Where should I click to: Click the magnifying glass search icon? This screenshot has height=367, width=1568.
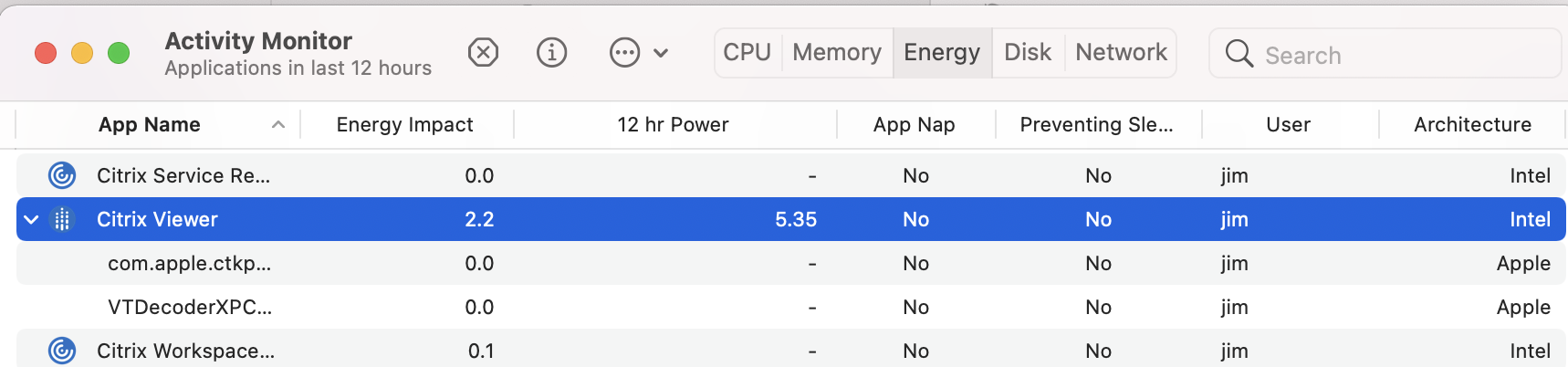[1239, 54]
